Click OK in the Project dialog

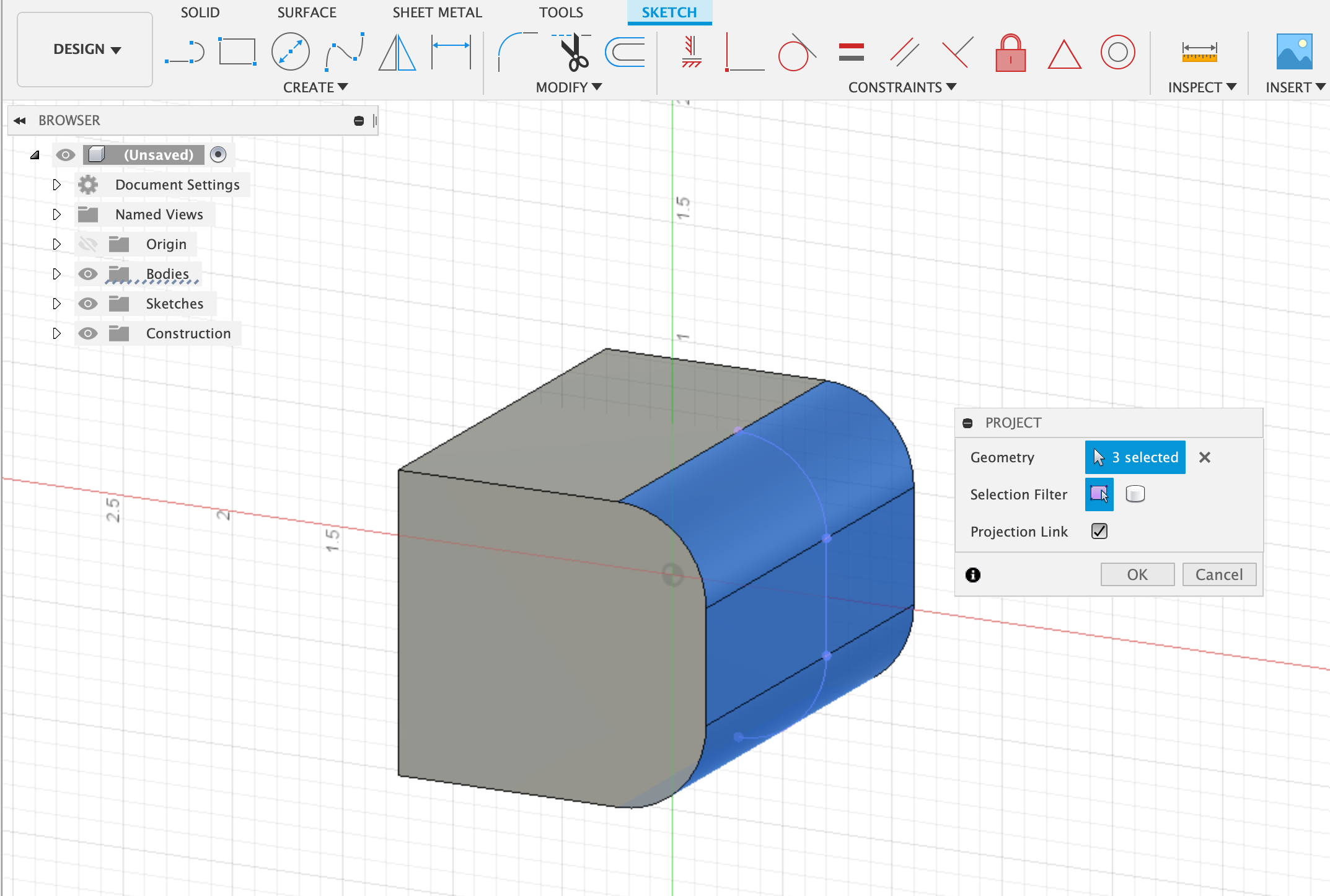(1137, 574)
